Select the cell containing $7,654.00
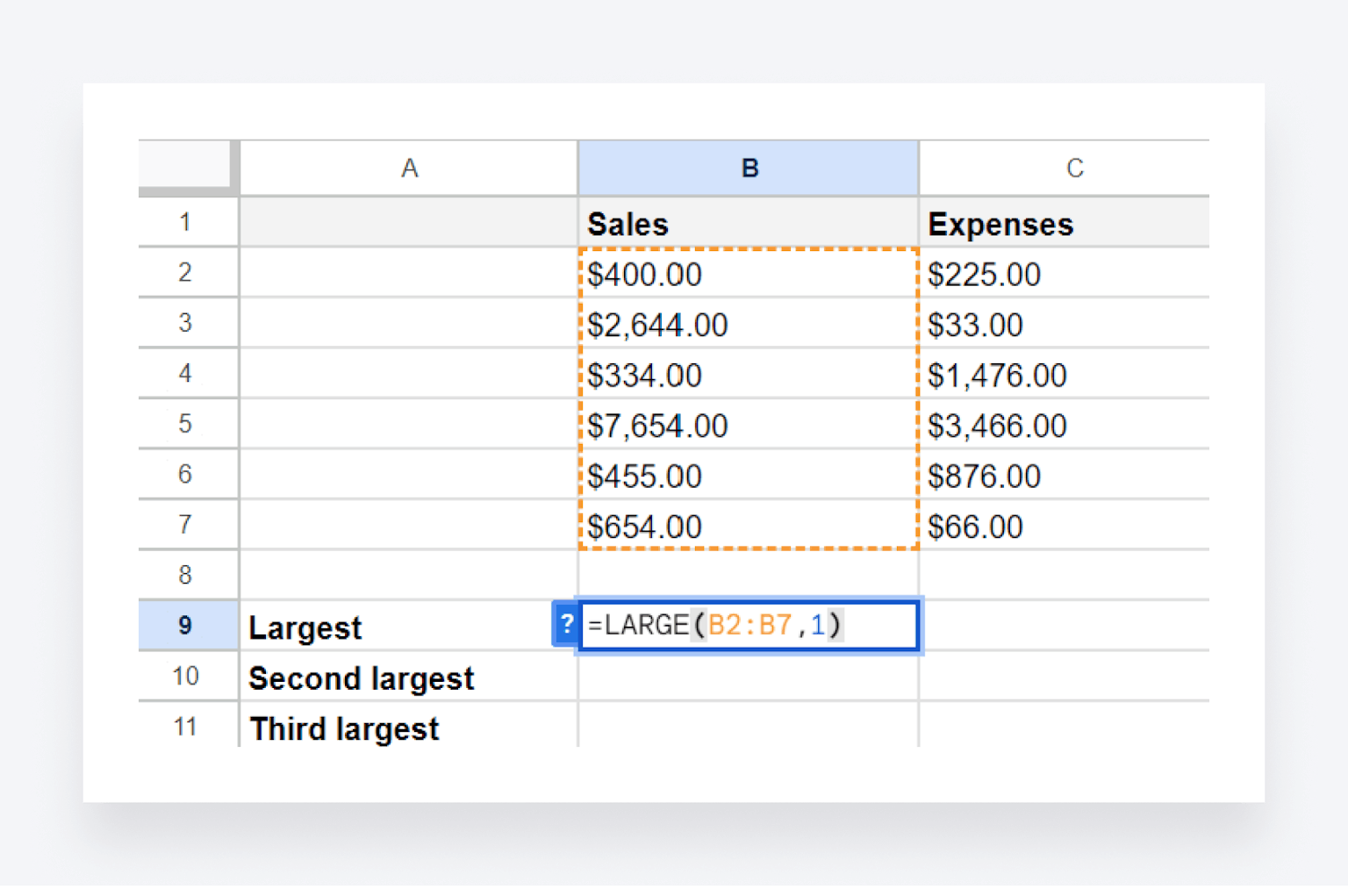 tap(746, 425)
